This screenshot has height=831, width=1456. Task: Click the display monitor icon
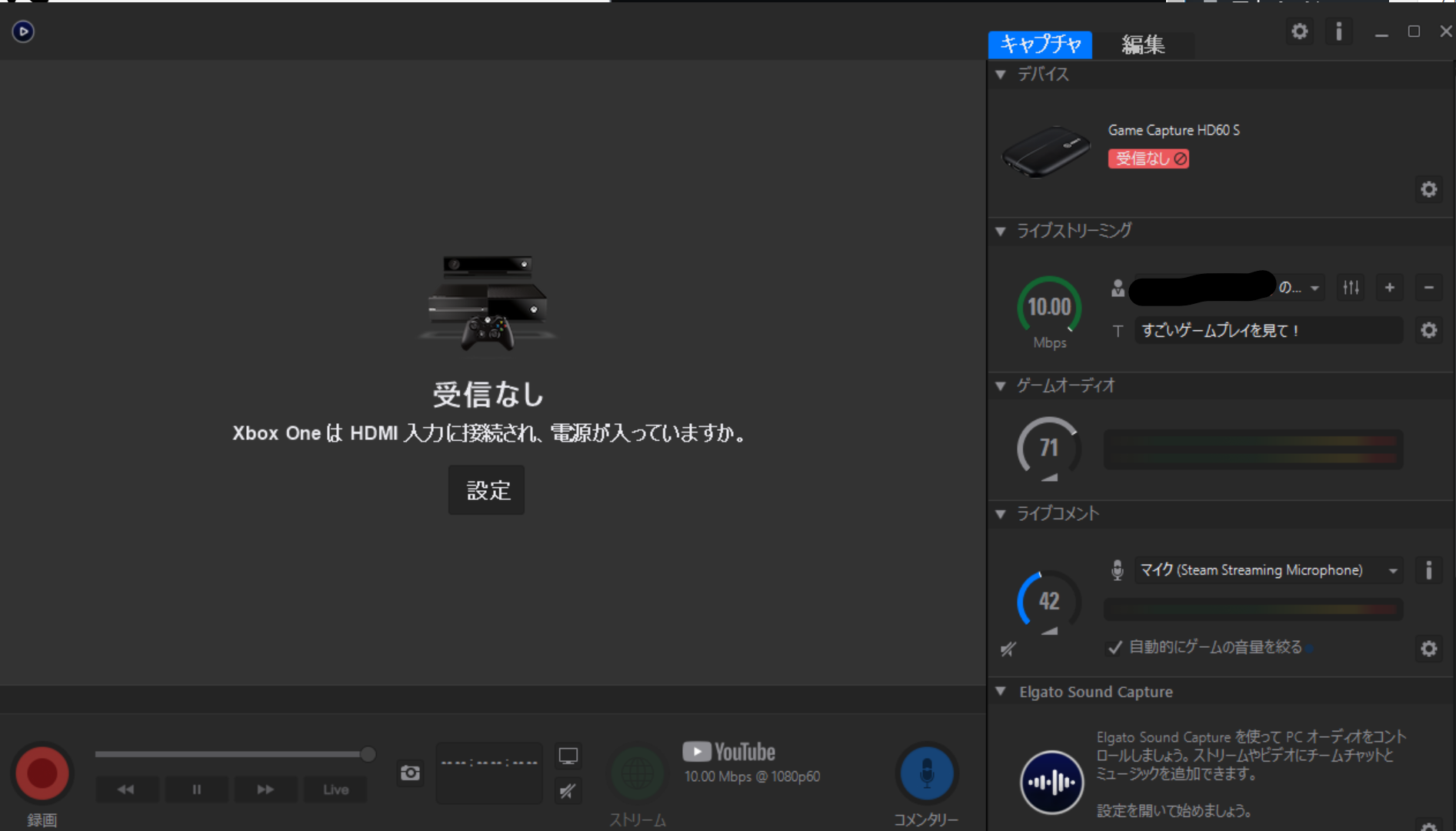568,756
